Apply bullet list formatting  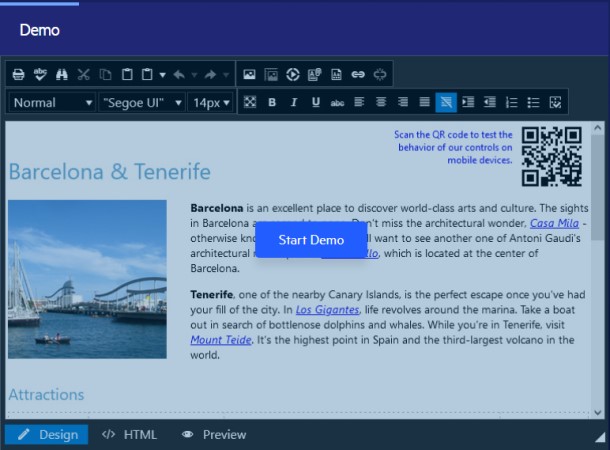(x=534, y=102)
